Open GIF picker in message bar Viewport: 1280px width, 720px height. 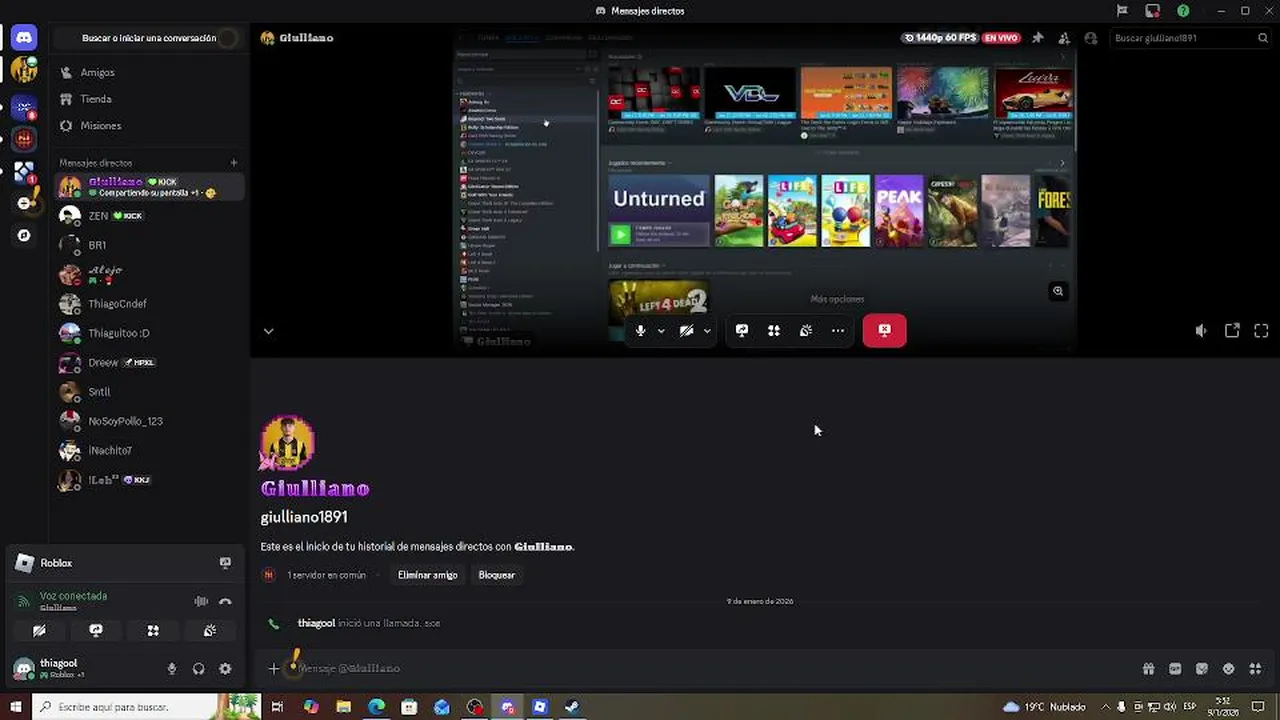pos(1175,669)
